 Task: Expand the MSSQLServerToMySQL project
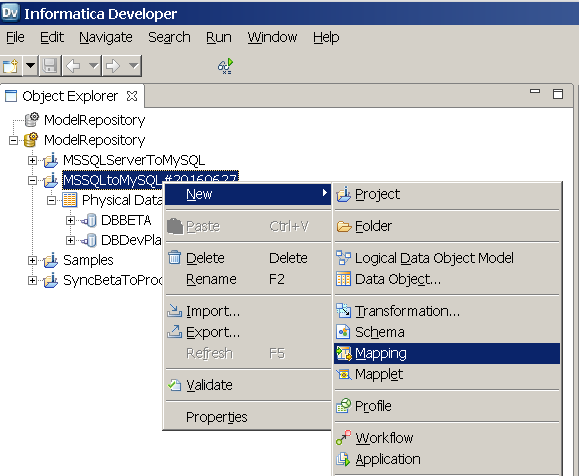[x=32, y=160]
